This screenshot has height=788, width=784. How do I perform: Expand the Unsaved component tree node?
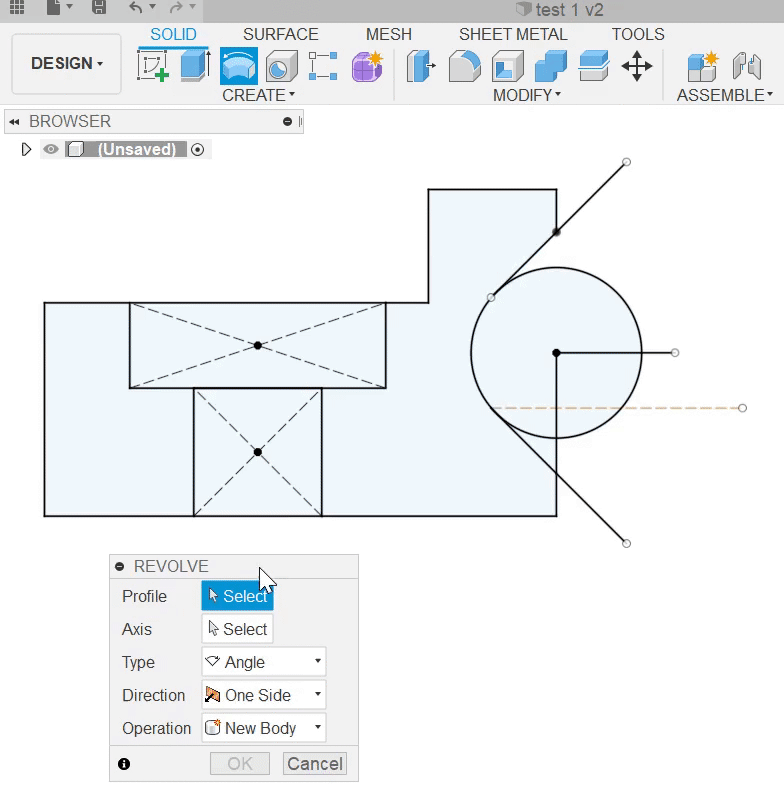point(26,149)
